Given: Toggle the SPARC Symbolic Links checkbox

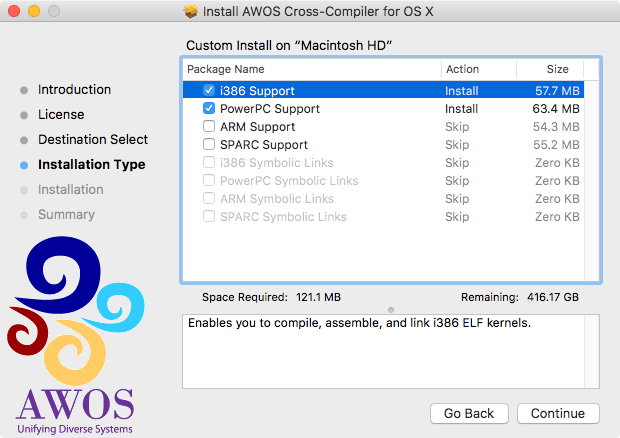Looking at the screenshot, I should [x=209, y=216].
